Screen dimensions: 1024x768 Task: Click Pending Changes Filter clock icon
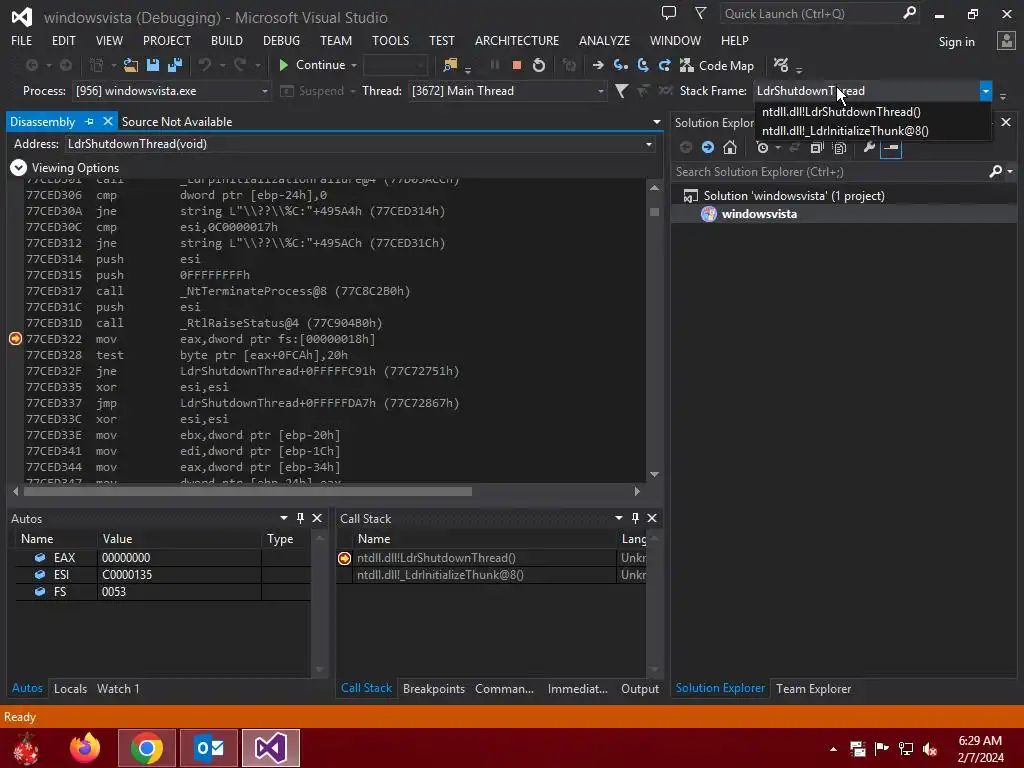coord(762,148)
